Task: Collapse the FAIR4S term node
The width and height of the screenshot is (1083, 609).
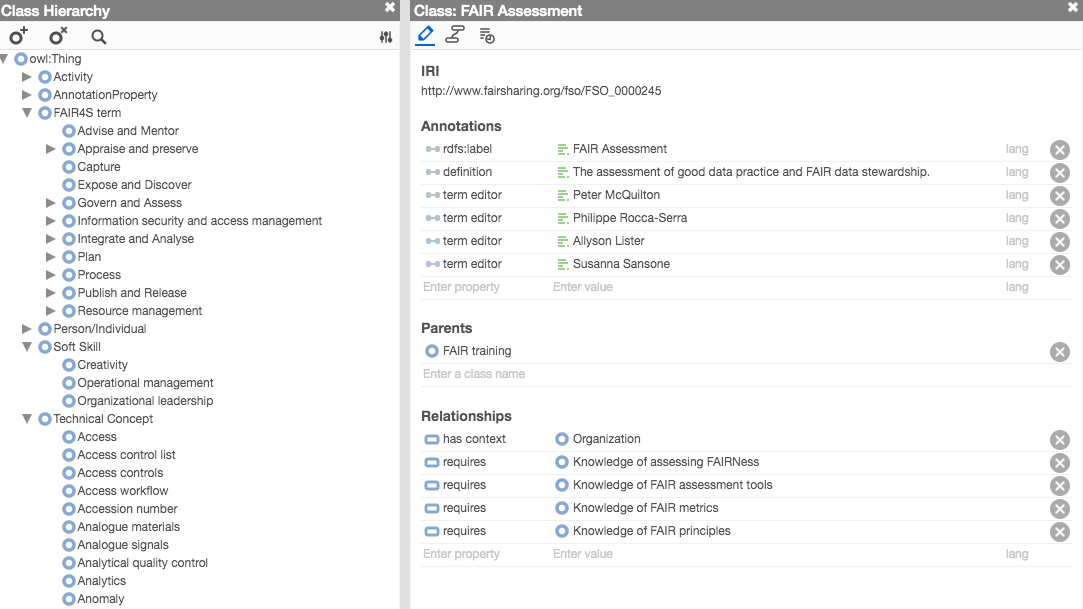Action: click(x=27, y=113)
